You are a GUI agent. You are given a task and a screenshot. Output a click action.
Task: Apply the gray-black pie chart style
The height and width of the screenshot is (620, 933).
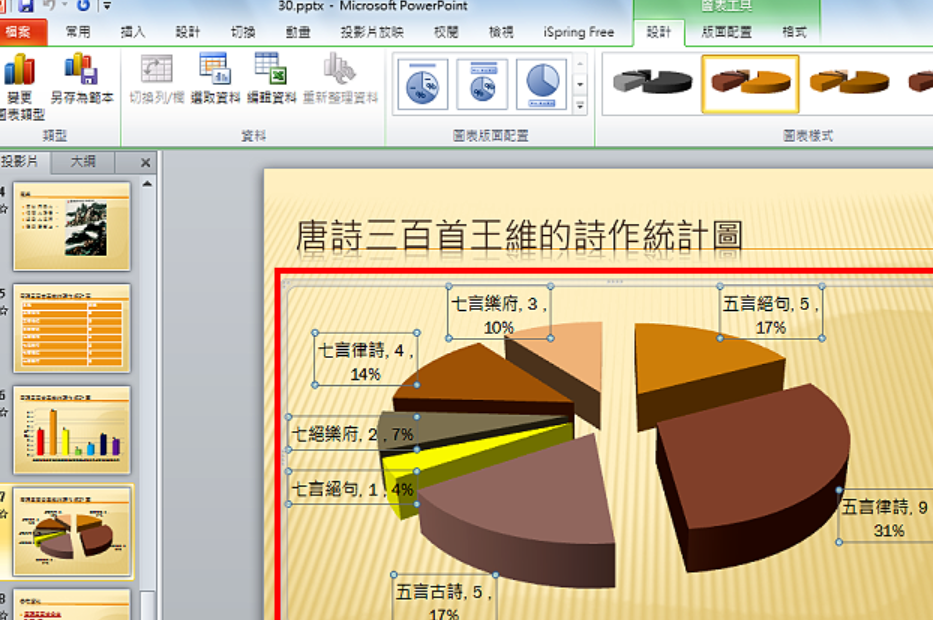(652, 83)
